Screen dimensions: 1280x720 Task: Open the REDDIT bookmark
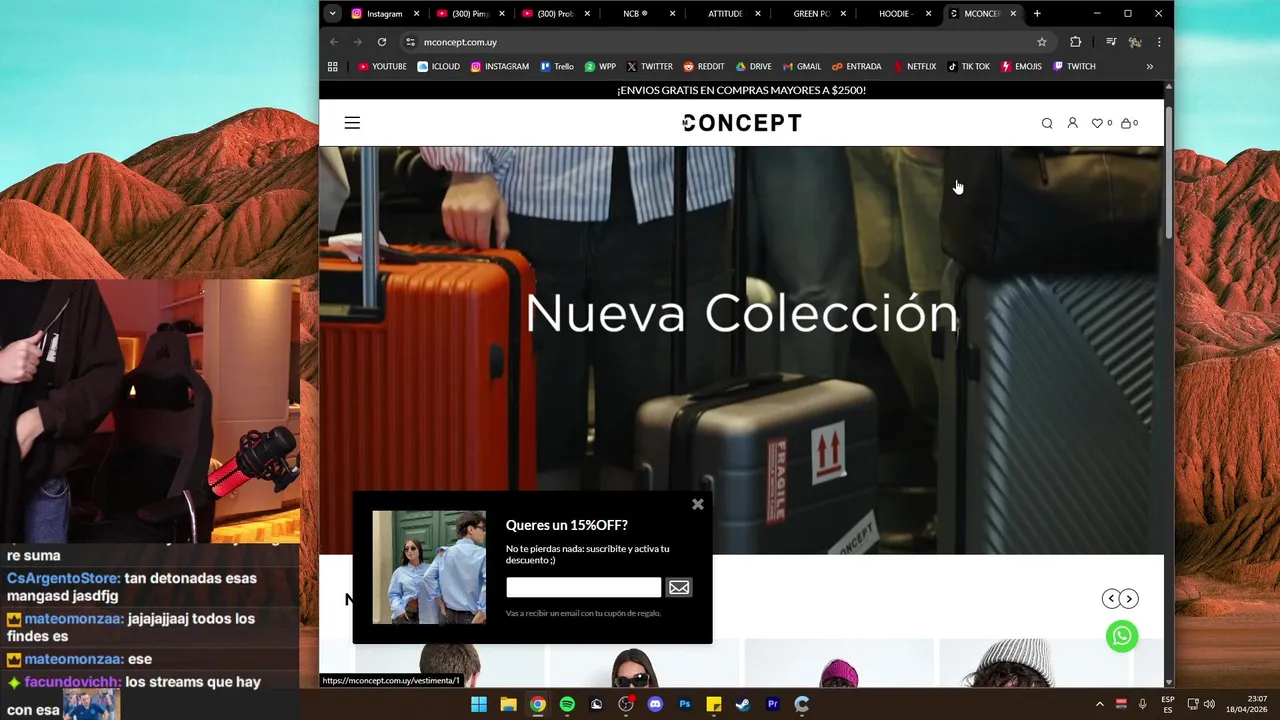coord(704,67)
